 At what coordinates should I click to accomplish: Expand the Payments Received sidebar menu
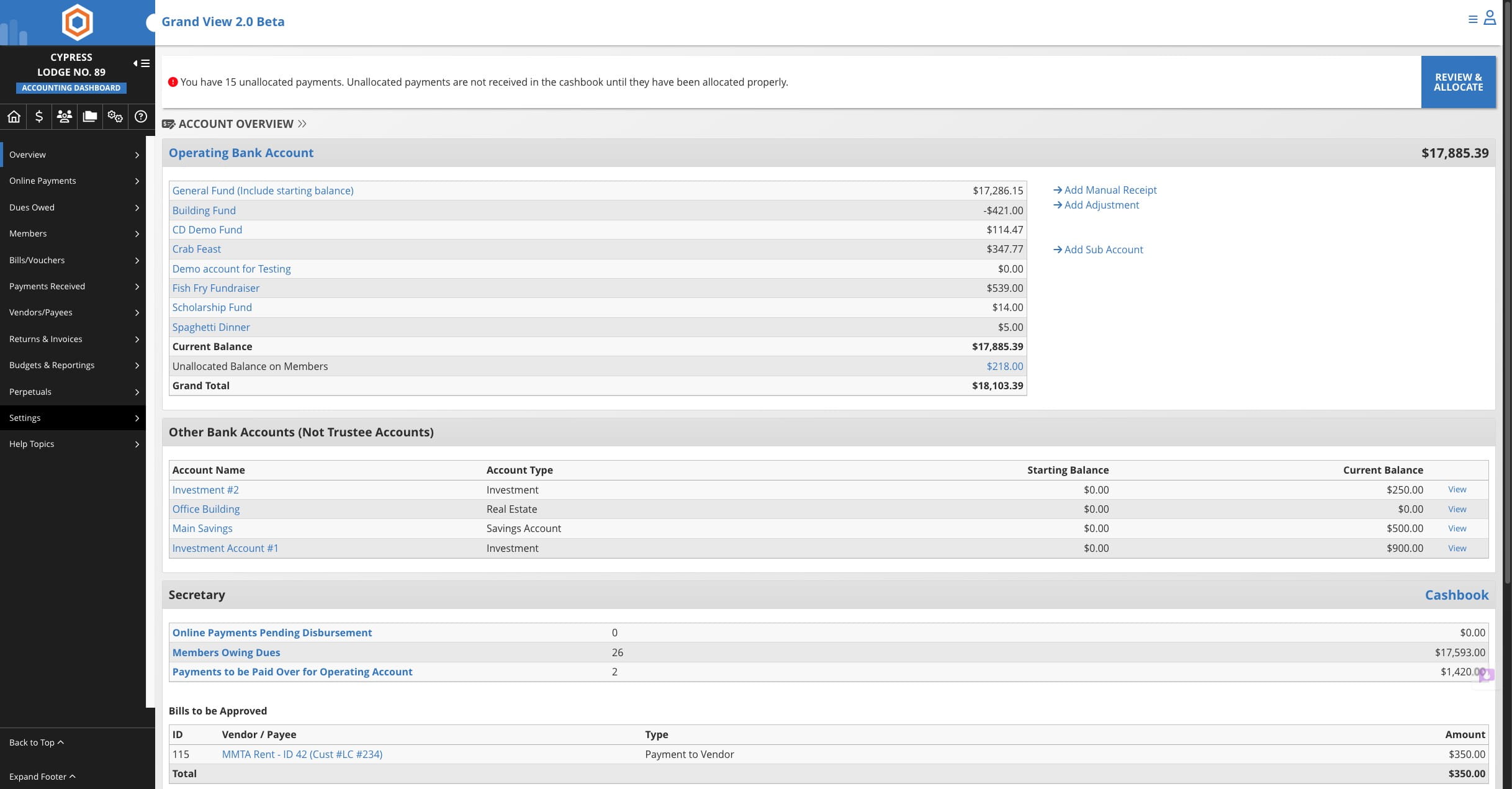(x=73, y=286)
